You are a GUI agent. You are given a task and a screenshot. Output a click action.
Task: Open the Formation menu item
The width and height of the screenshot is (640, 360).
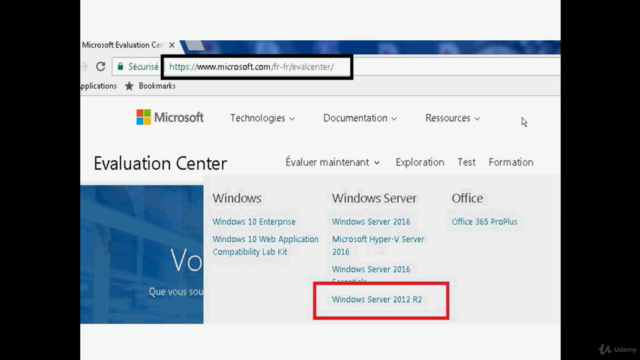(x=511, y=162)
